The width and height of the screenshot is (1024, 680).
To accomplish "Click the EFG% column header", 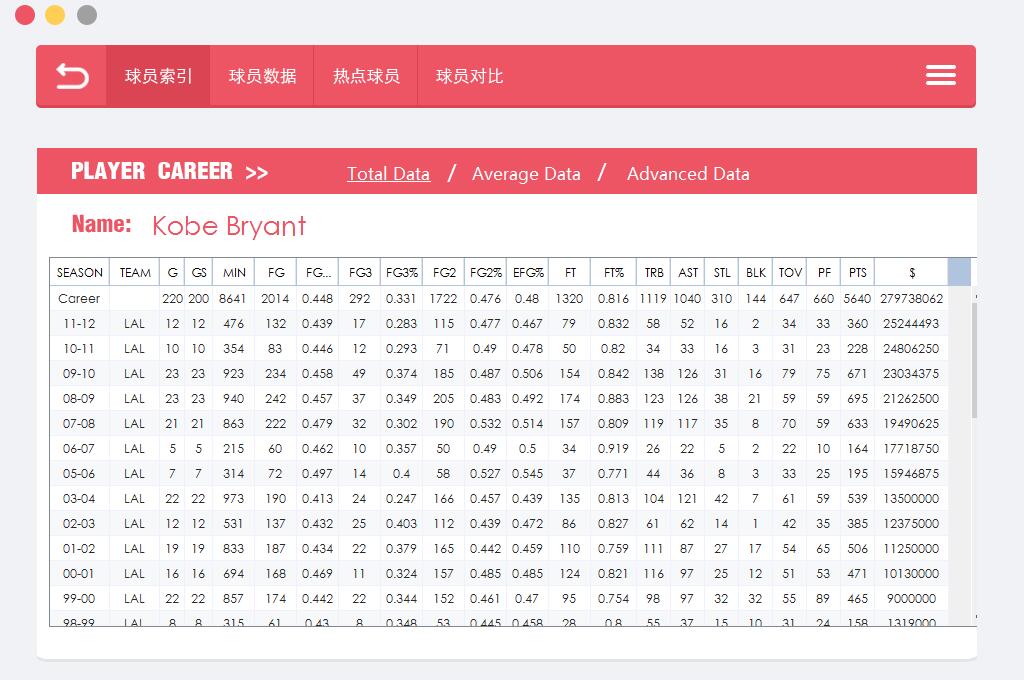I will [528, 272].
